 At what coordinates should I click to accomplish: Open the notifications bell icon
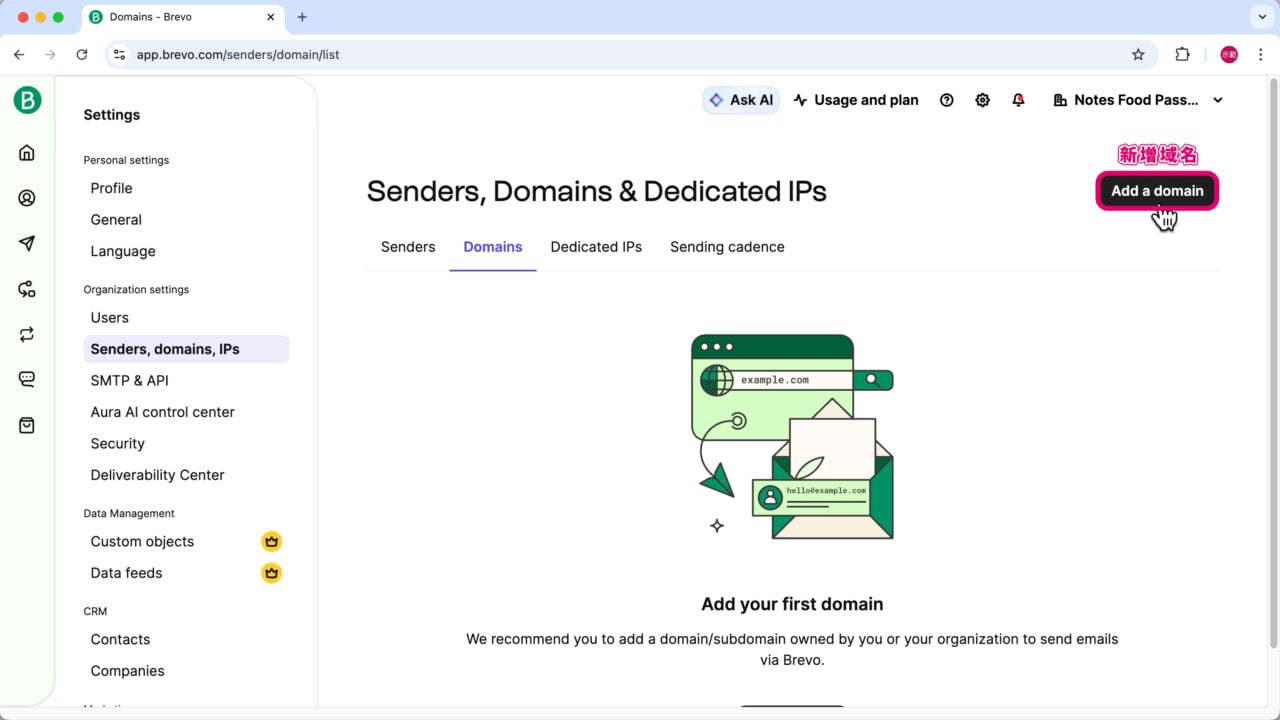(x=1018, y=100)
